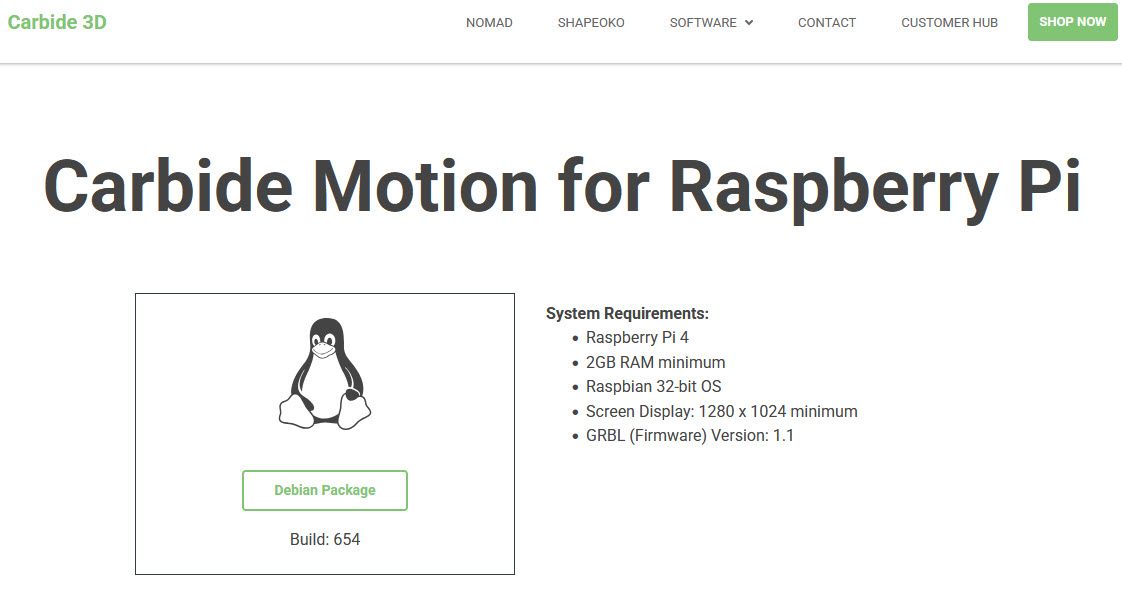Click the bullet beside GRBL Firmware Version

[575, 436]
